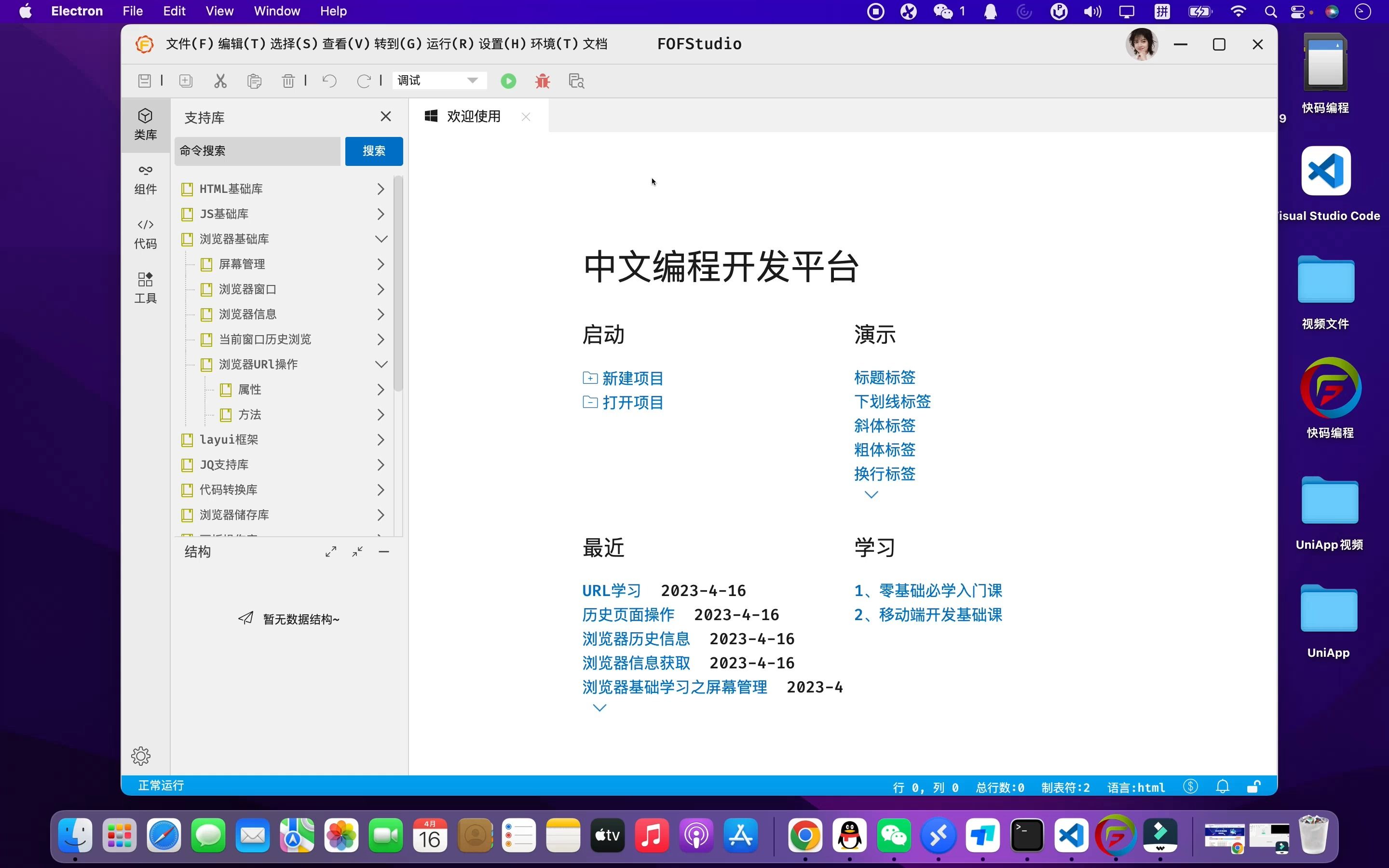The image size is (1389, 868).
Task: Expand the layui框架 tree node
Action: point(381,440)
